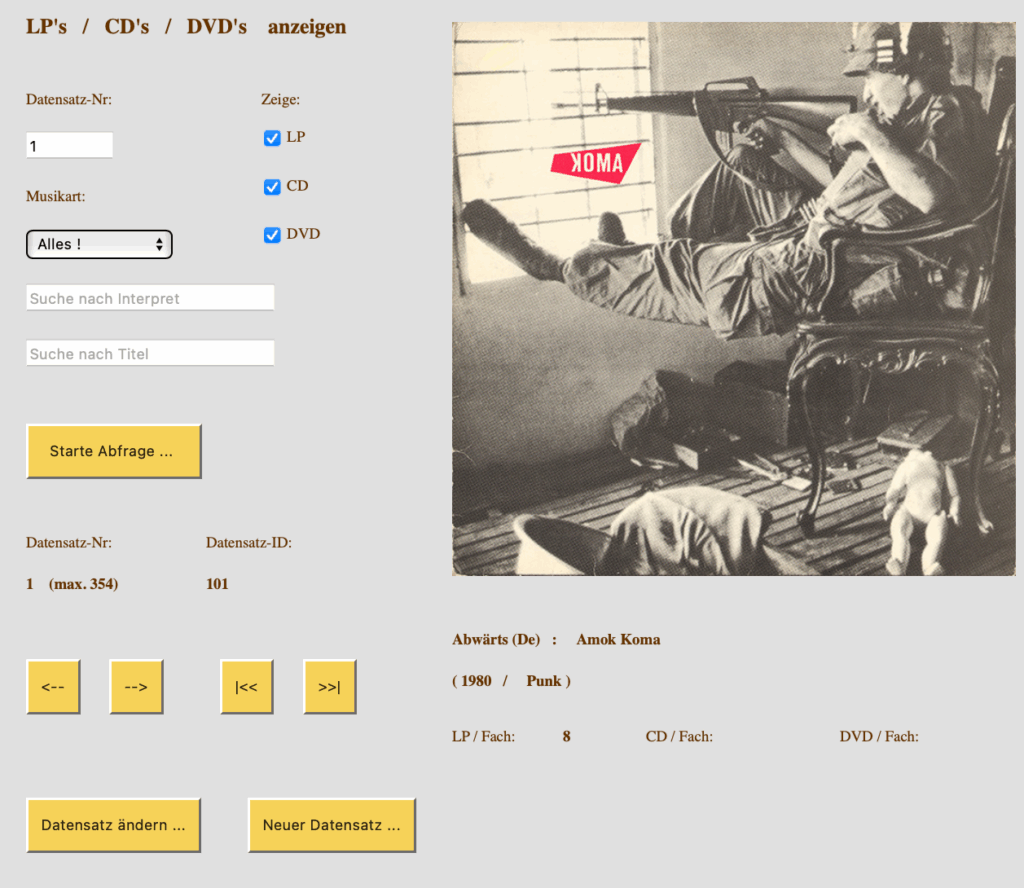Screen dimensions: 1024x888
Task: Click the 'CD / Fach:' label
Action: click(x=679, y=737)
